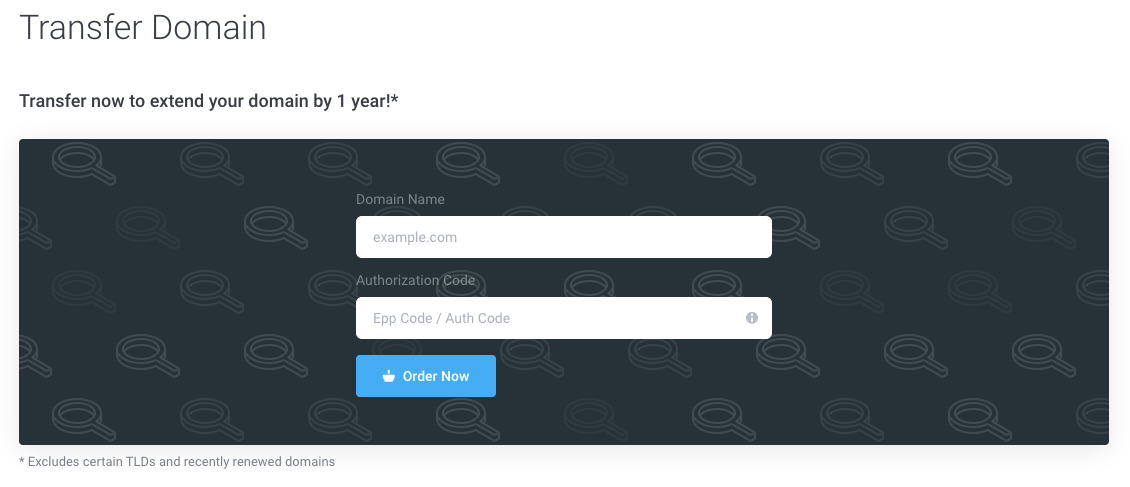Click the "Domain Name" field label

(400, 199)
